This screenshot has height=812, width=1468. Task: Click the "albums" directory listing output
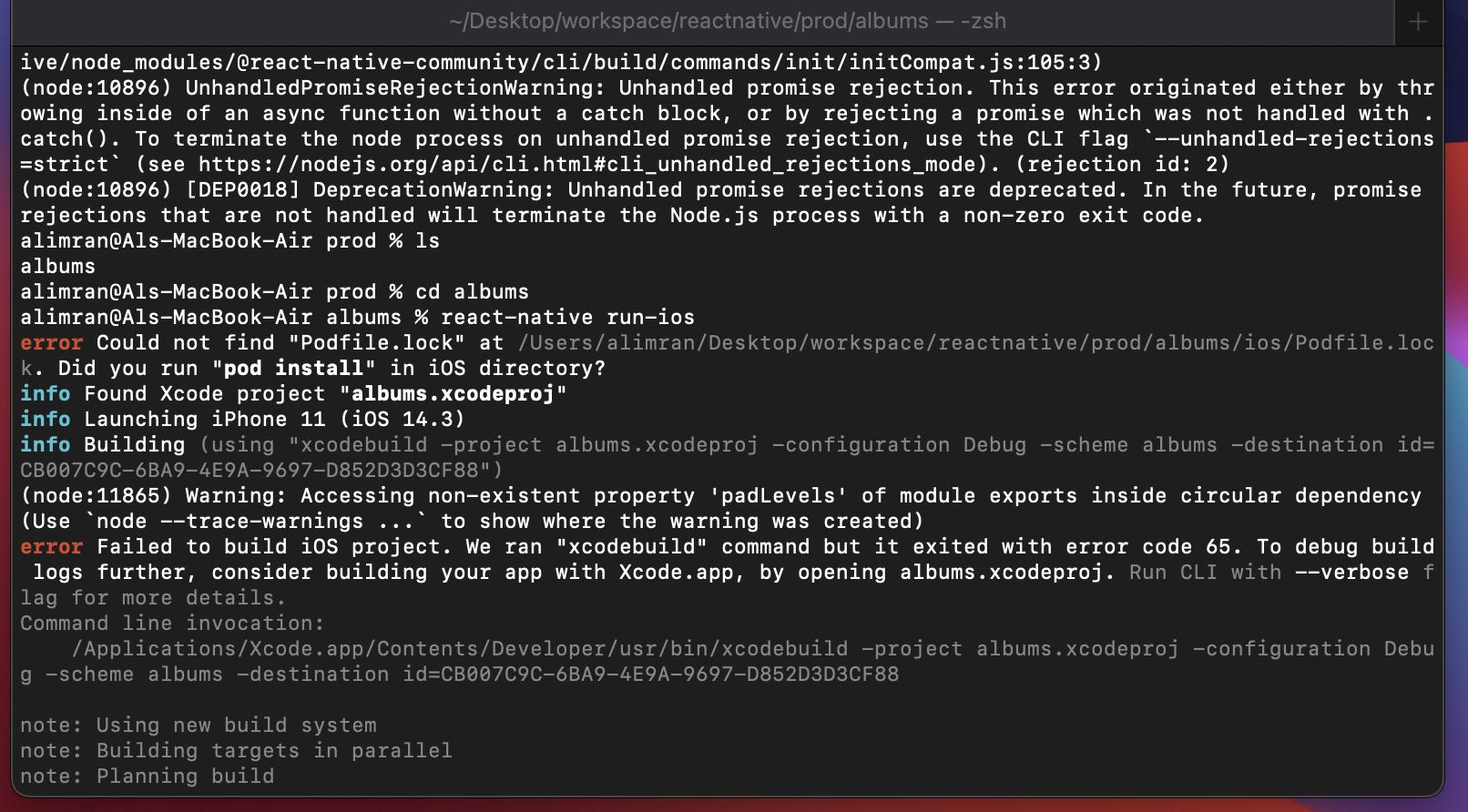tap(57, 267)
